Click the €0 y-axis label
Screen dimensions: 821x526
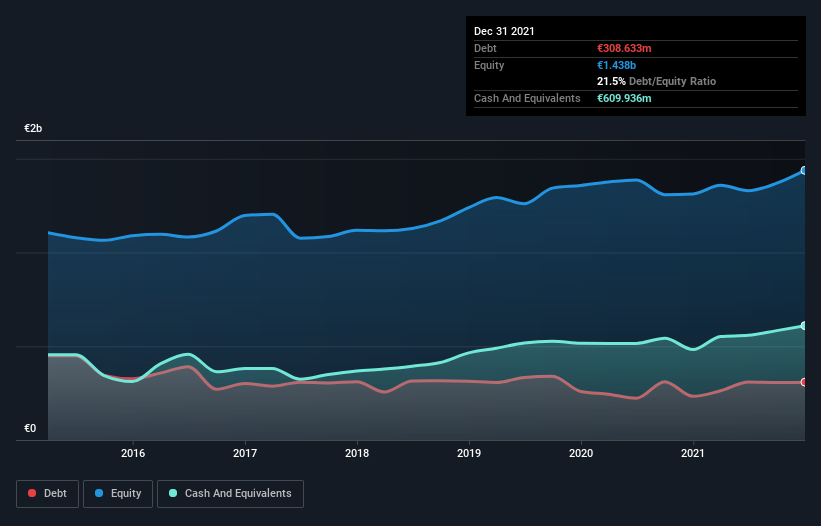point(30,428)
